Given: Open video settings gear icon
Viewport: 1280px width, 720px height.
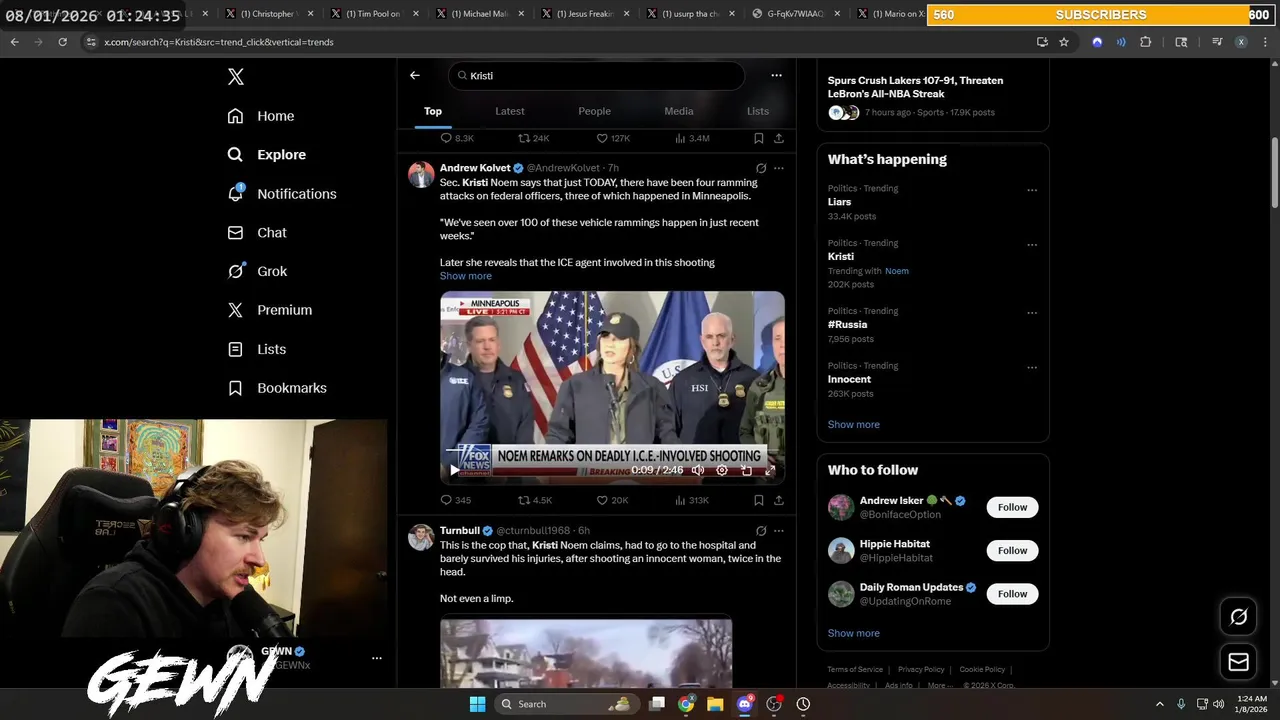Looking at the screenshot, I should pyautogui.click(x=722, y=470).
